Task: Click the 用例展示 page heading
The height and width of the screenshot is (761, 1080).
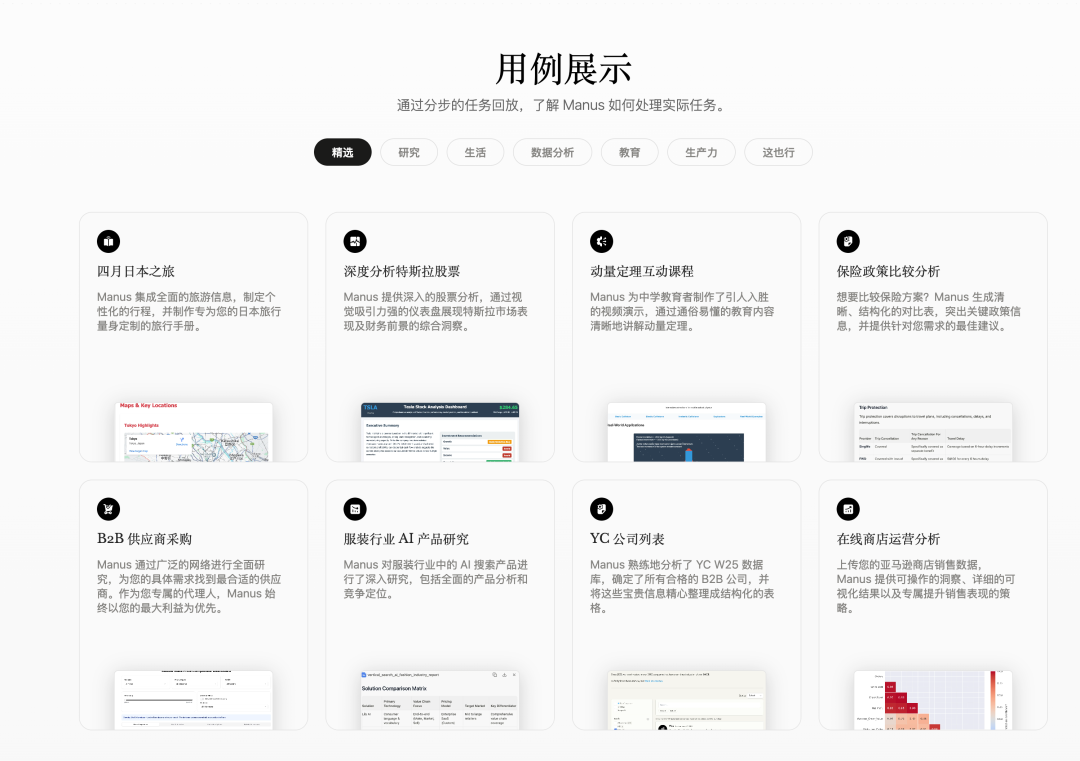Action: click(563, 69)
